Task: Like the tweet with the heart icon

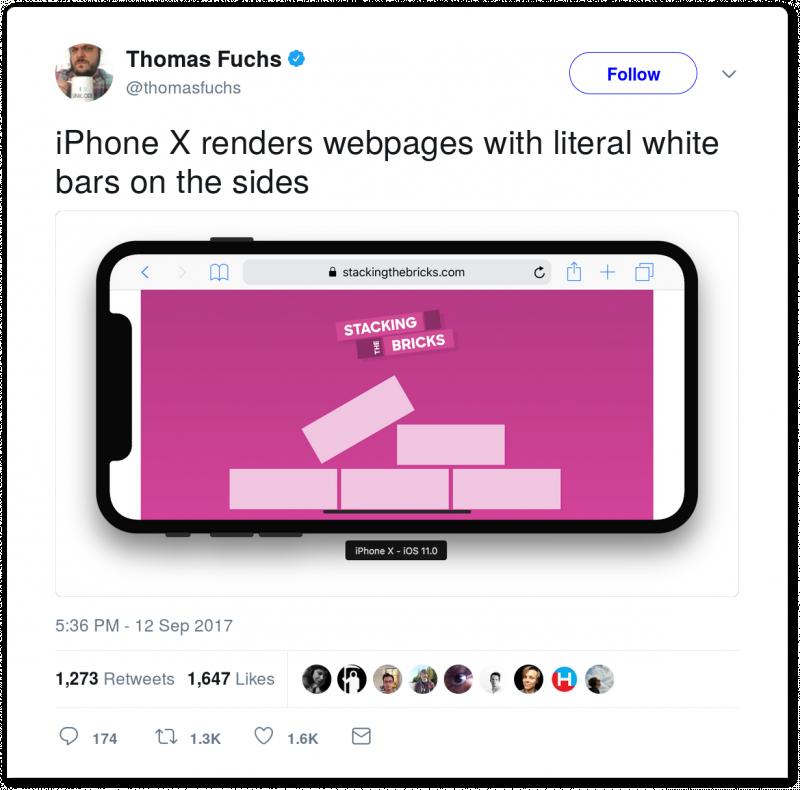Action: click(264, 736)
